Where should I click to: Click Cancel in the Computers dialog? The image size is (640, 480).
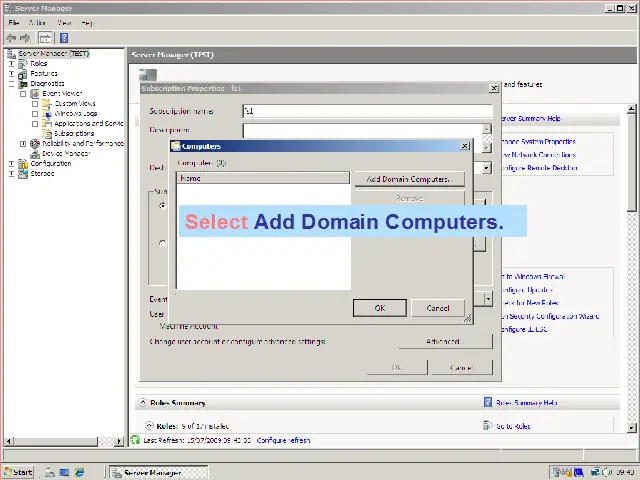438,308
